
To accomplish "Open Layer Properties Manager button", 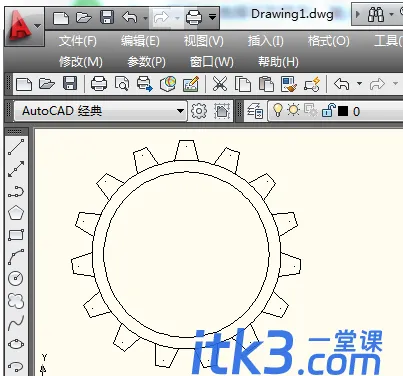I will point(255,111).
